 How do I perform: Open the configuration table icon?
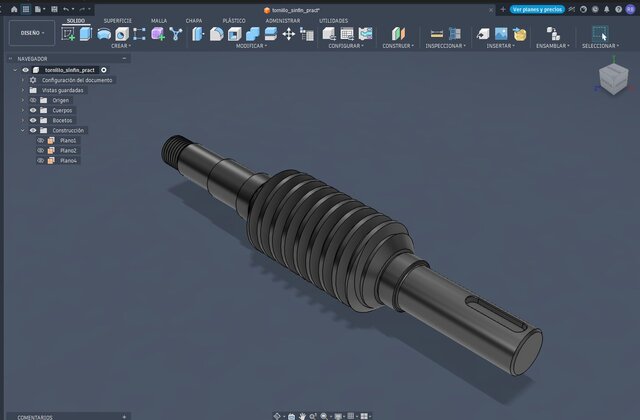pos(347,34)
